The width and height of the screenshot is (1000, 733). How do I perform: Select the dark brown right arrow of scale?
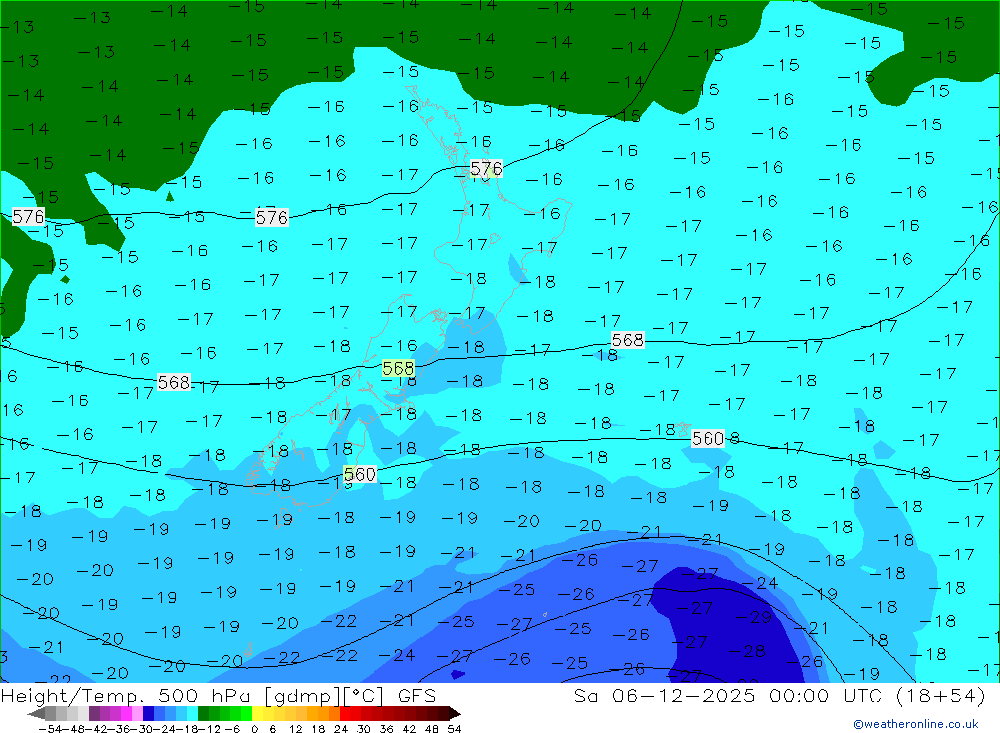(455, 713)
